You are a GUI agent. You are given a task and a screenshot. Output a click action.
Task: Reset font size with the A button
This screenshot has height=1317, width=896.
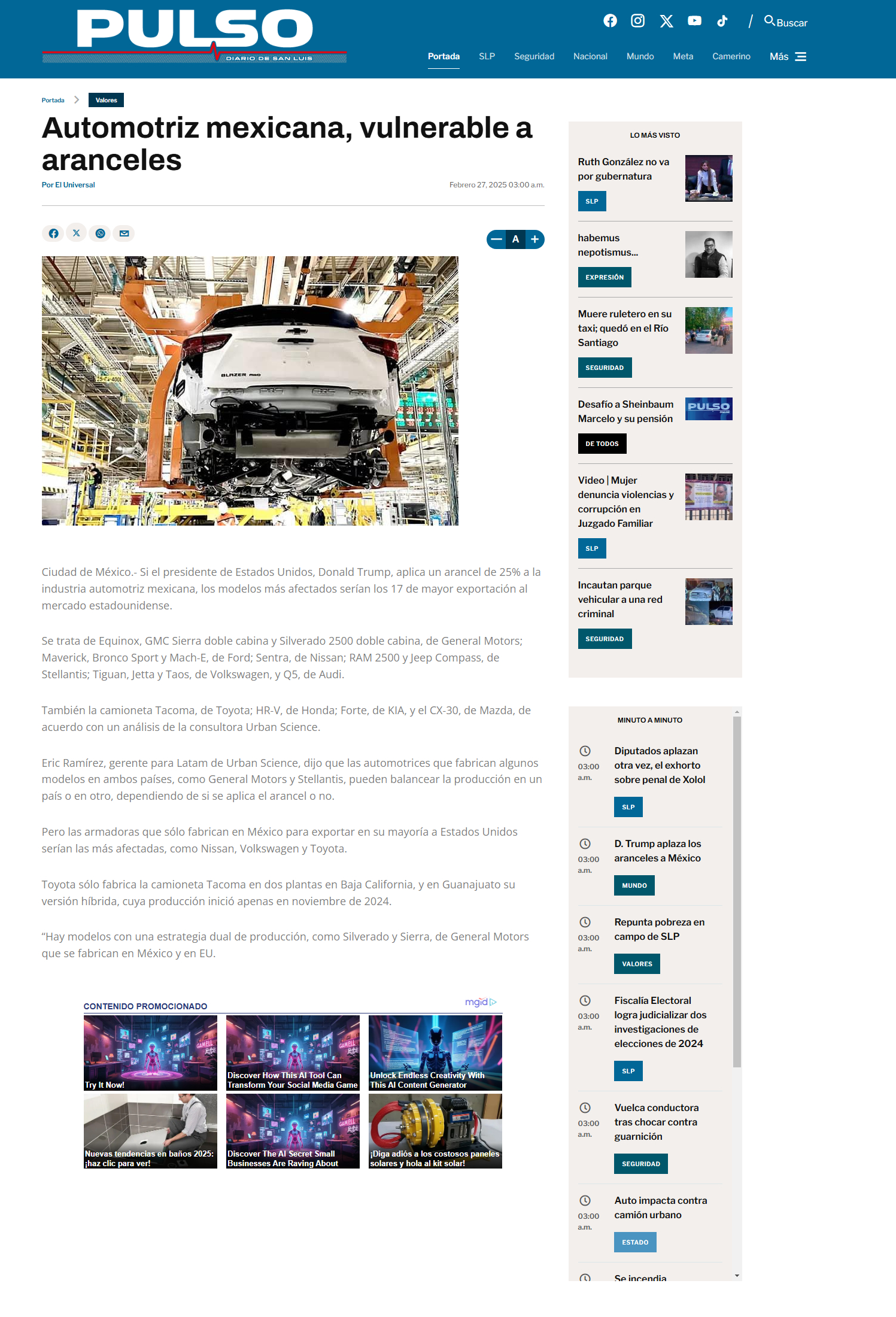point(515,239)
